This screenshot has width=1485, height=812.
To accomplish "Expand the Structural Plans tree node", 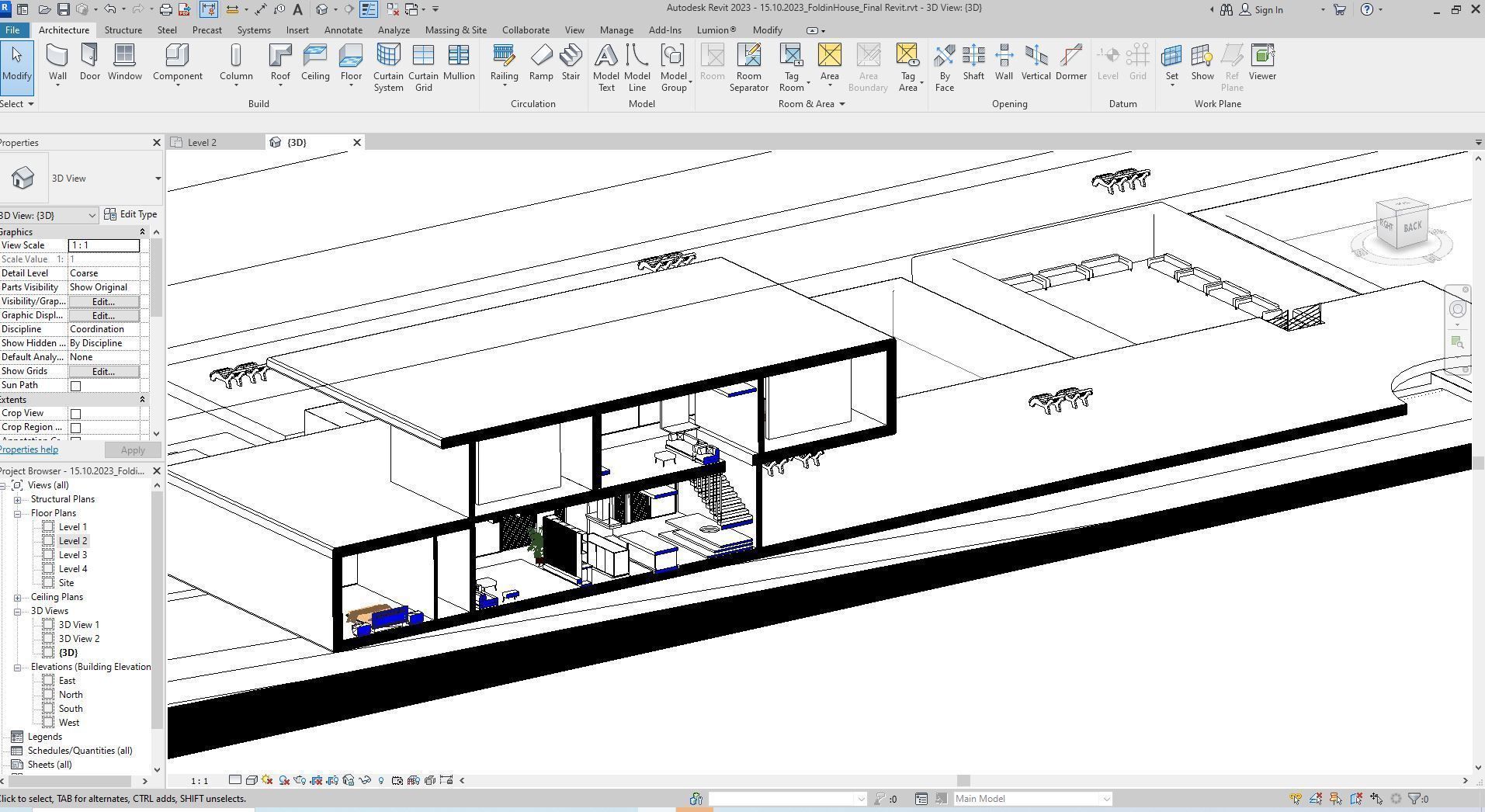I will [x=17, y=500].
